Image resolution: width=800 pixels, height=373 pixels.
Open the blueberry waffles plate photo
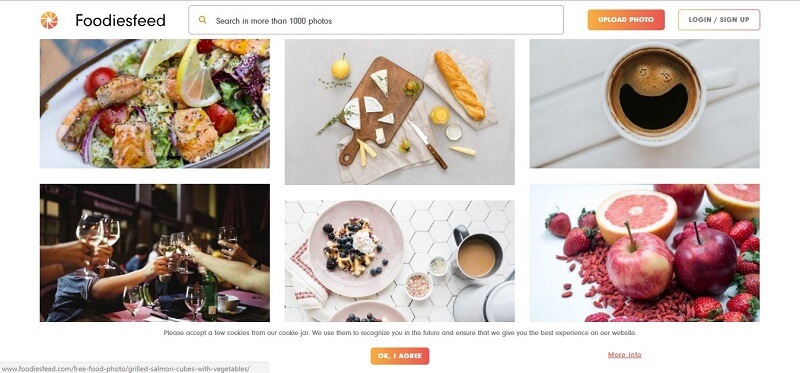(x=399, y=261)
